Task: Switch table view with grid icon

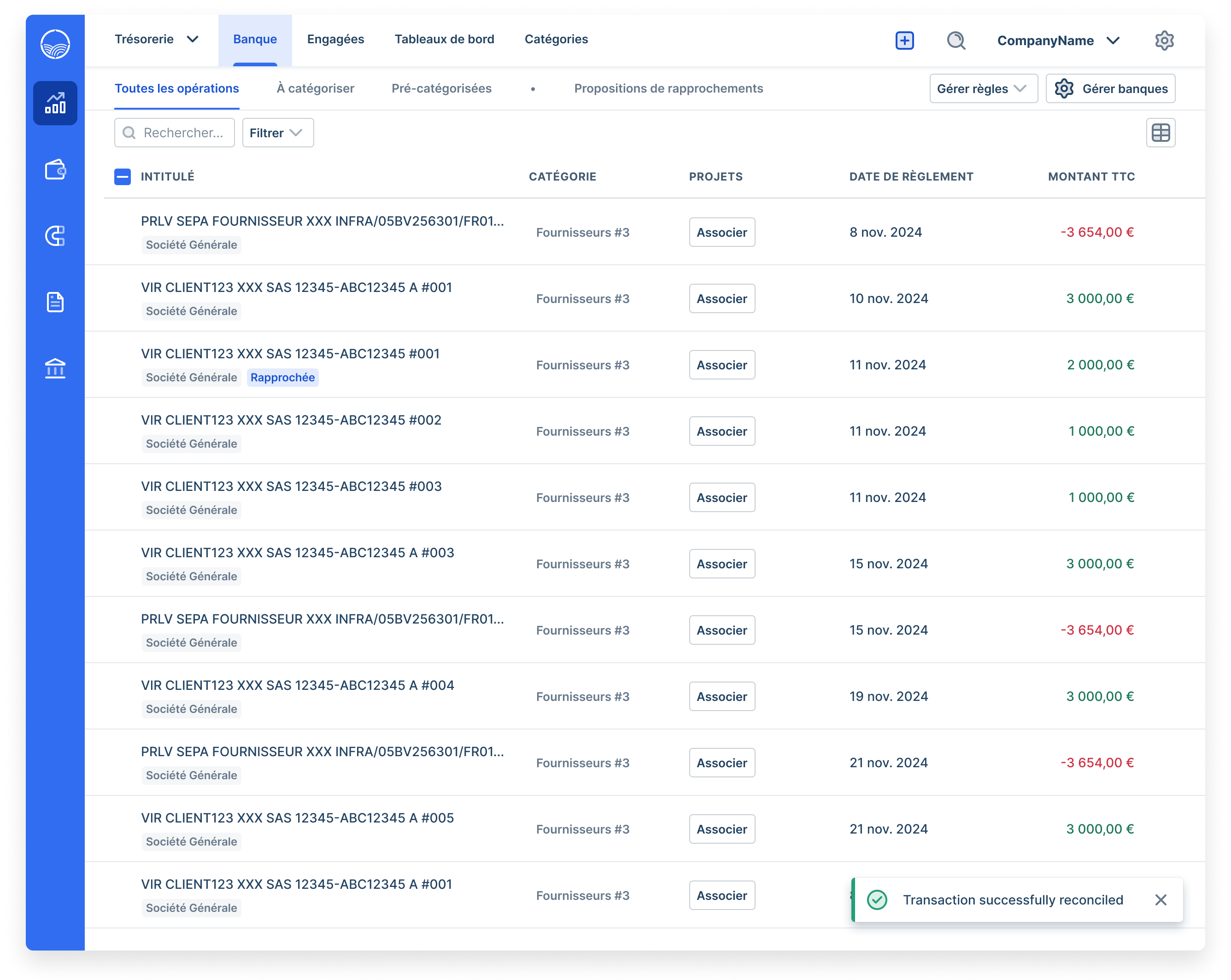Action: tap(1160, 133)
